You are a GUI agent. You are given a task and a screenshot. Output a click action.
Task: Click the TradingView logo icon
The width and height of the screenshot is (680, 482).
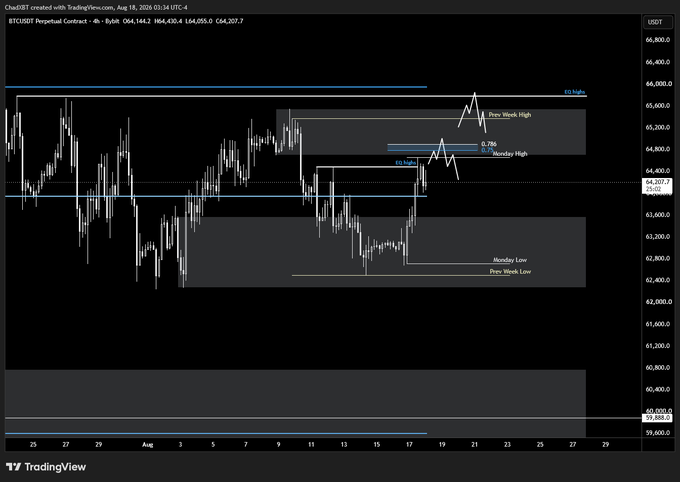coord(13,467)
